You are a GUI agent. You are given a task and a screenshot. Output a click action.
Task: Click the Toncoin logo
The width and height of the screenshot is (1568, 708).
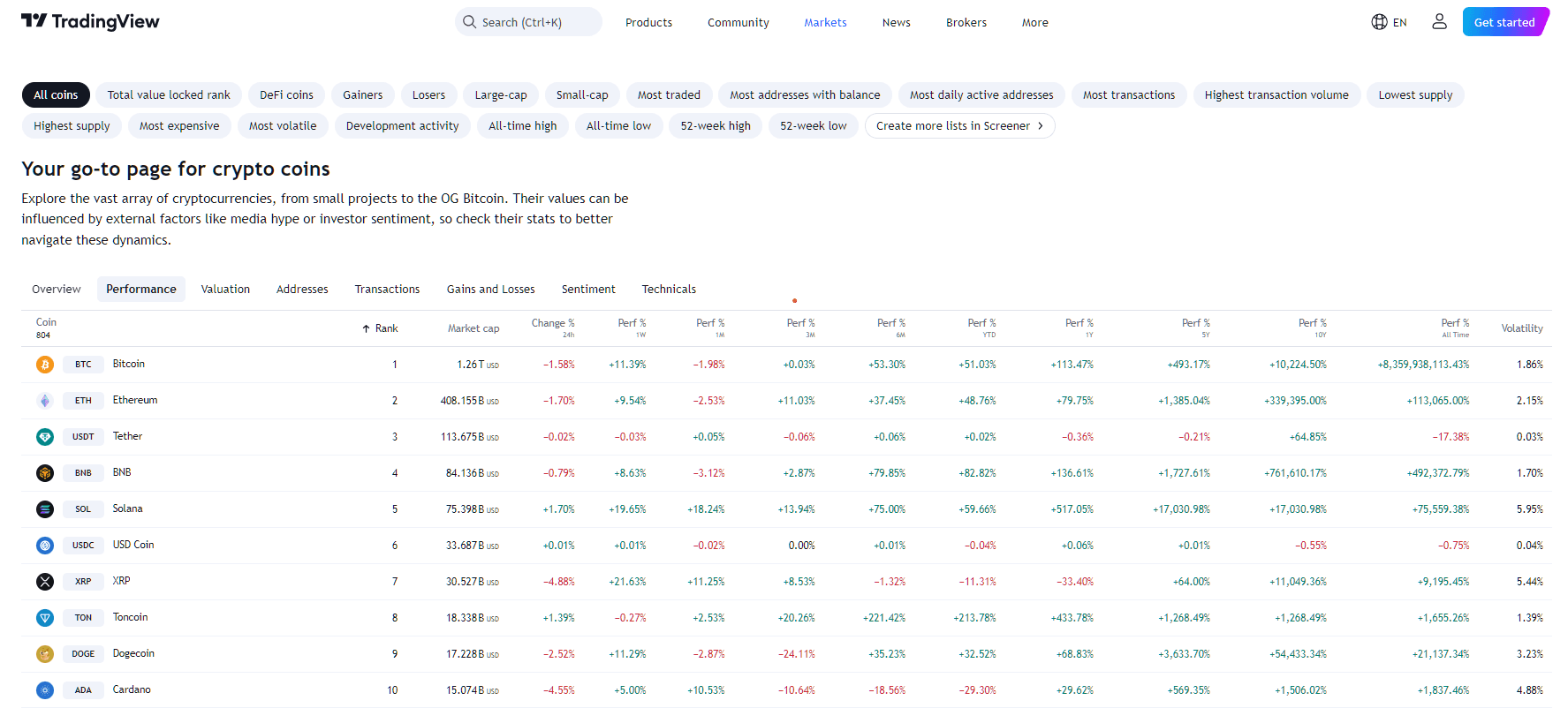[45, 618]
